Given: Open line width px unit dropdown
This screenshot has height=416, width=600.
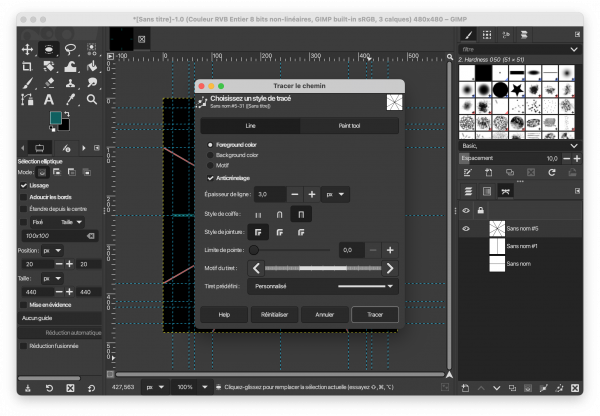Looking at the screenshot, I should pyautogui.click(x=335, y=194).
